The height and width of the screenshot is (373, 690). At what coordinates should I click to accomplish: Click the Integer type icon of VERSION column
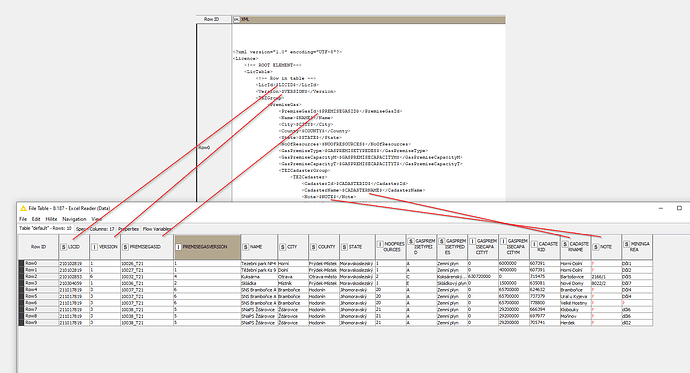pyautogui.click(x=94, y=247)
